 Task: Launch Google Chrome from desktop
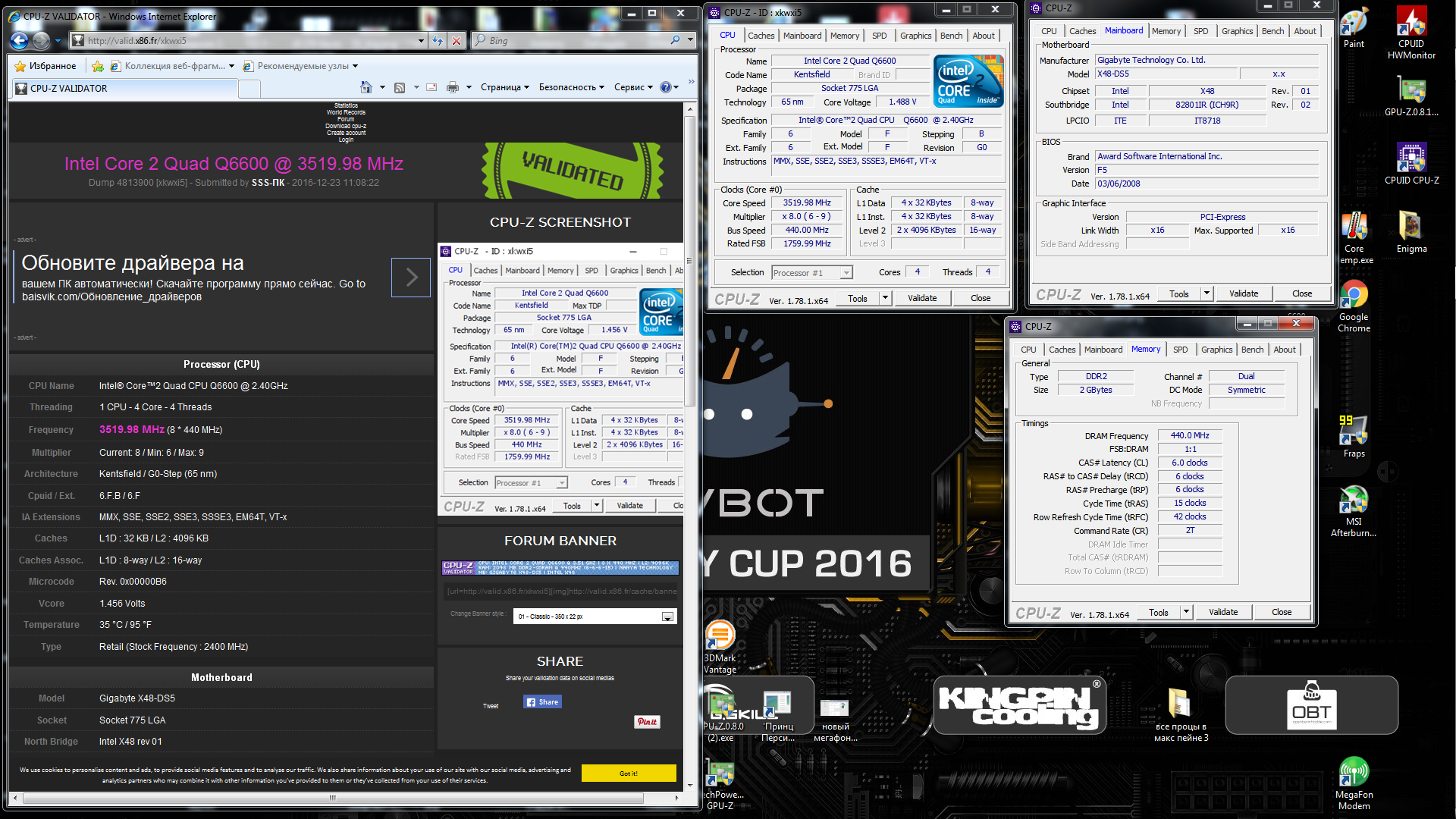(x=1354, y=306)
